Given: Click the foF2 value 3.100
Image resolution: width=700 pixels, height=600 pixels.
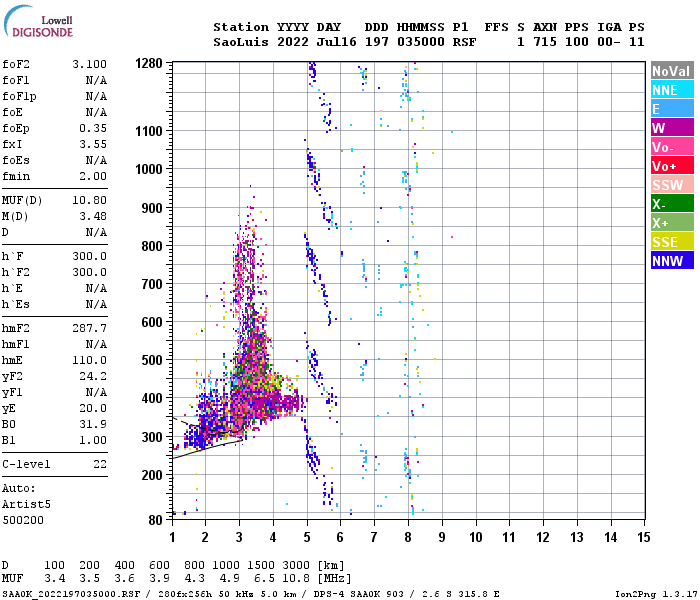Looking at the screenshot, I should pos(90,64).
